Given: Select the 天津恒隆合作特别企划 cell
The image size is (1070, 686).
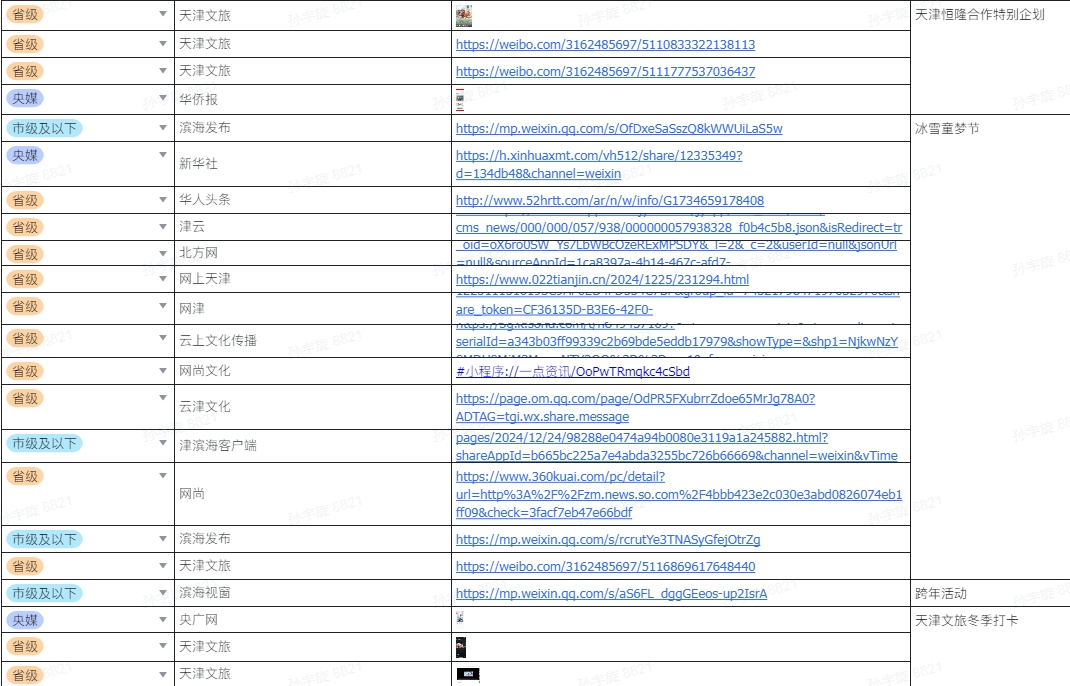Looking at the screenshot, I should click(991, 57).
